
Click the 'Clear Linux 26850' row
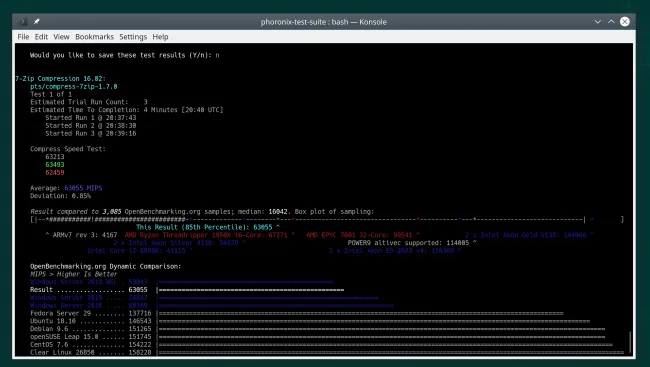click(x=327, y=352)
